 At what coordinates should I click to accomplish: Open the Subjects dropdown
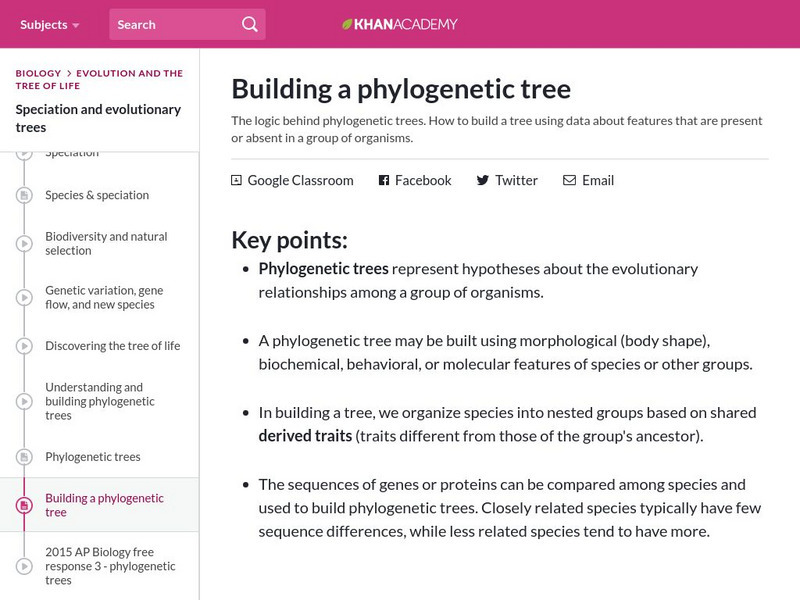click(42, 24)
